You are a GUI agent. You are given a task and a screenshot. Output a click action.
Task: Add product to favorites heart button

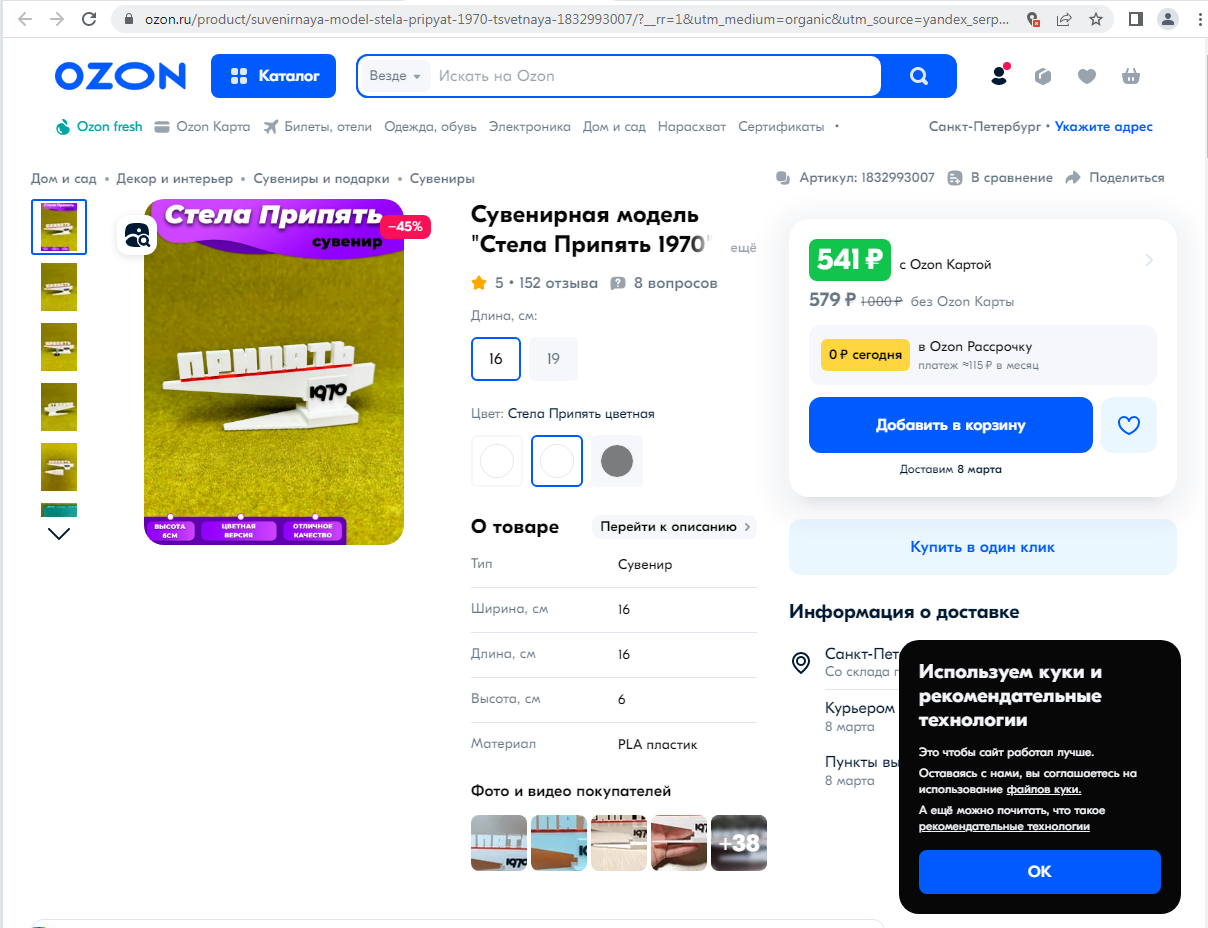coord(1129,425)
